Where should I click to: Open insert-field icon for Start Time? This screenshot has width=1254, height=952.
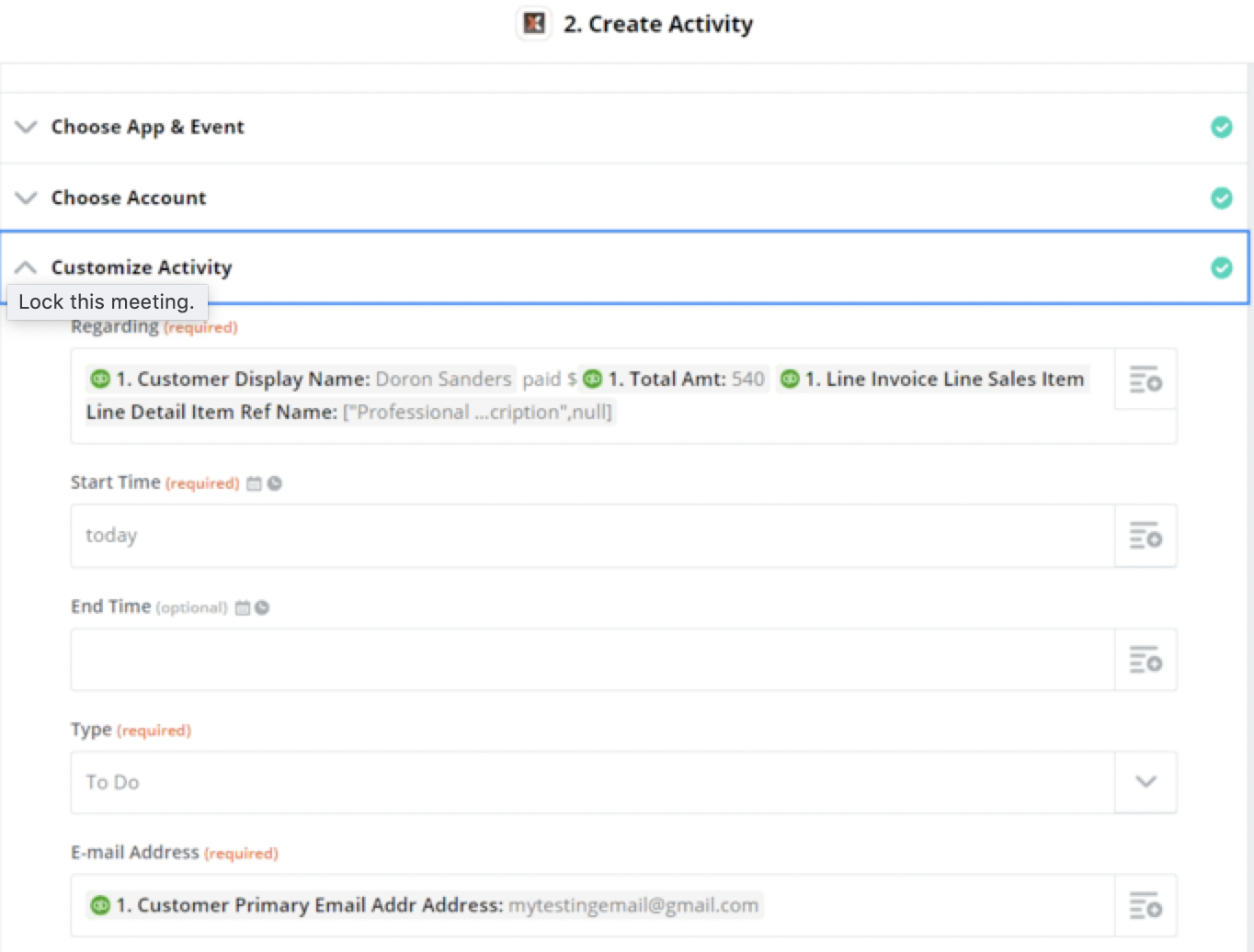pos(1146,535)
